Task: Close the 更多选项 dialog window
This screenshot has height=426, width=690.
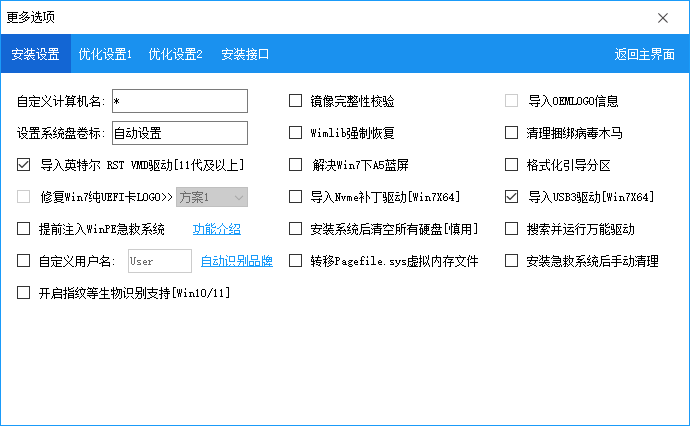Action: click(x=663, y=18)
